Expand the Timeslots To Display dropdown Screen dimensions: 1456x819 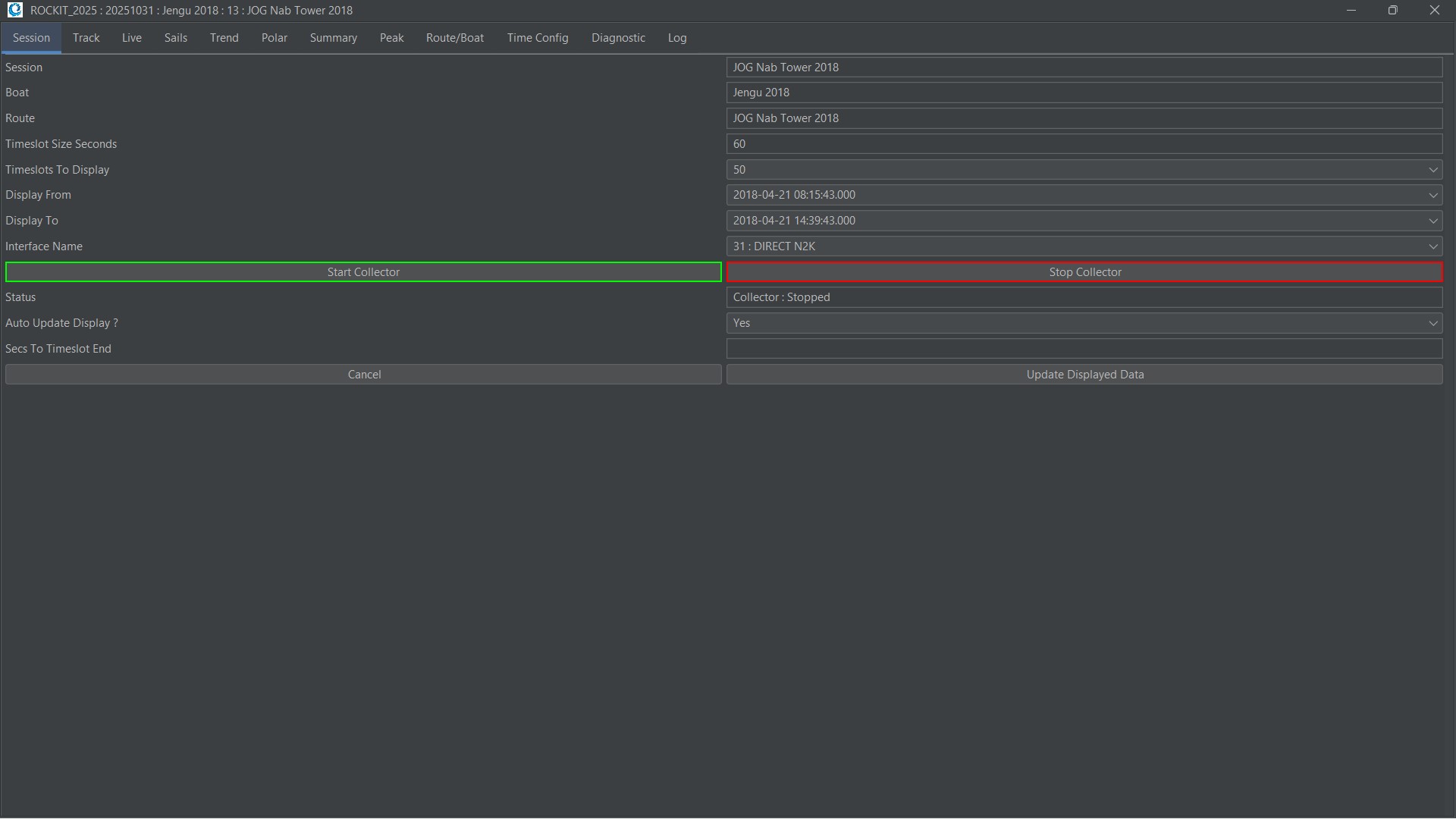point(1432,170)
